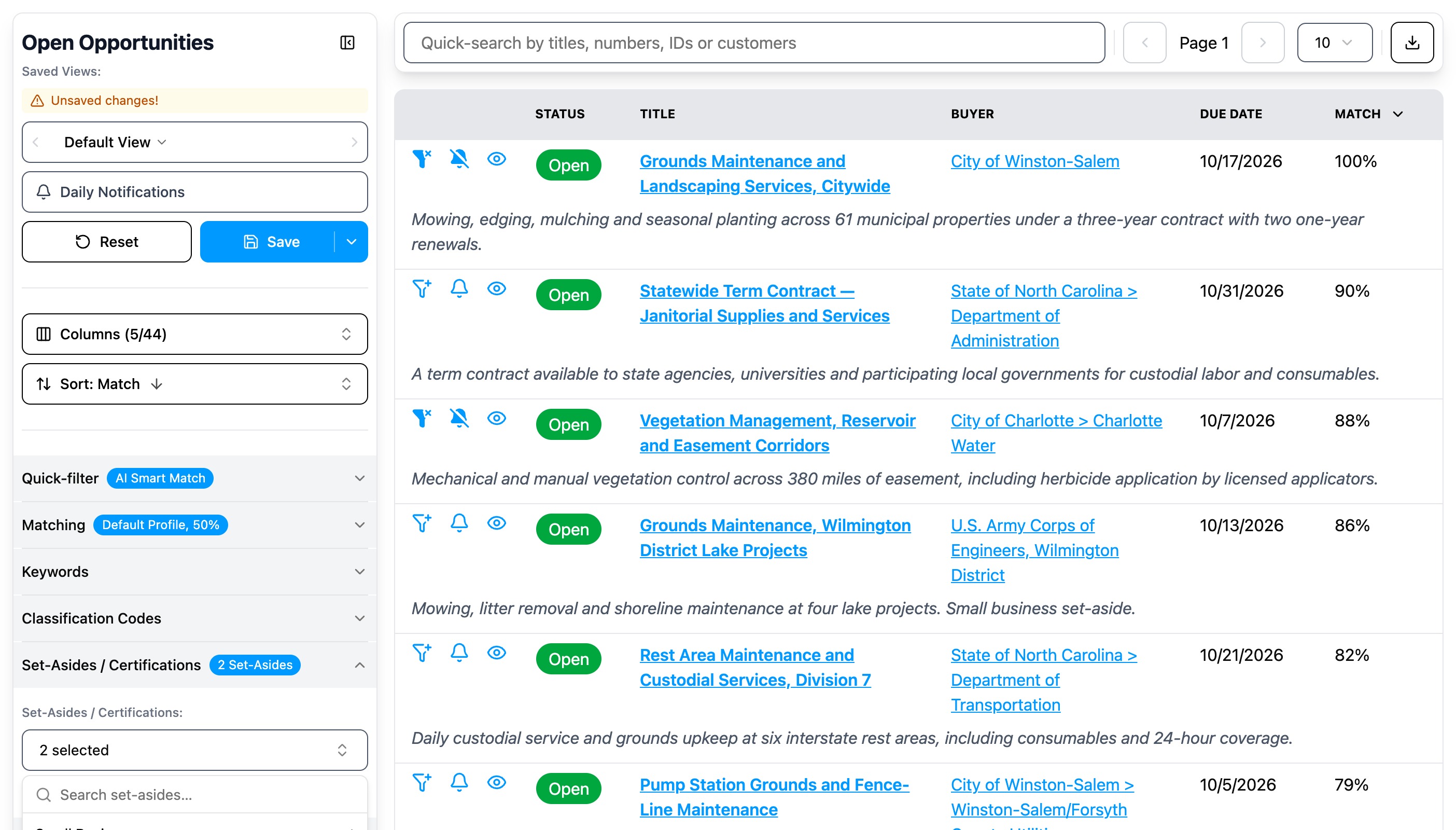Image resolution: width=1456 pixels, height=830 pixels.
Task: Add filter icon on Pump Station Grounds row
Action: [422, 782]
